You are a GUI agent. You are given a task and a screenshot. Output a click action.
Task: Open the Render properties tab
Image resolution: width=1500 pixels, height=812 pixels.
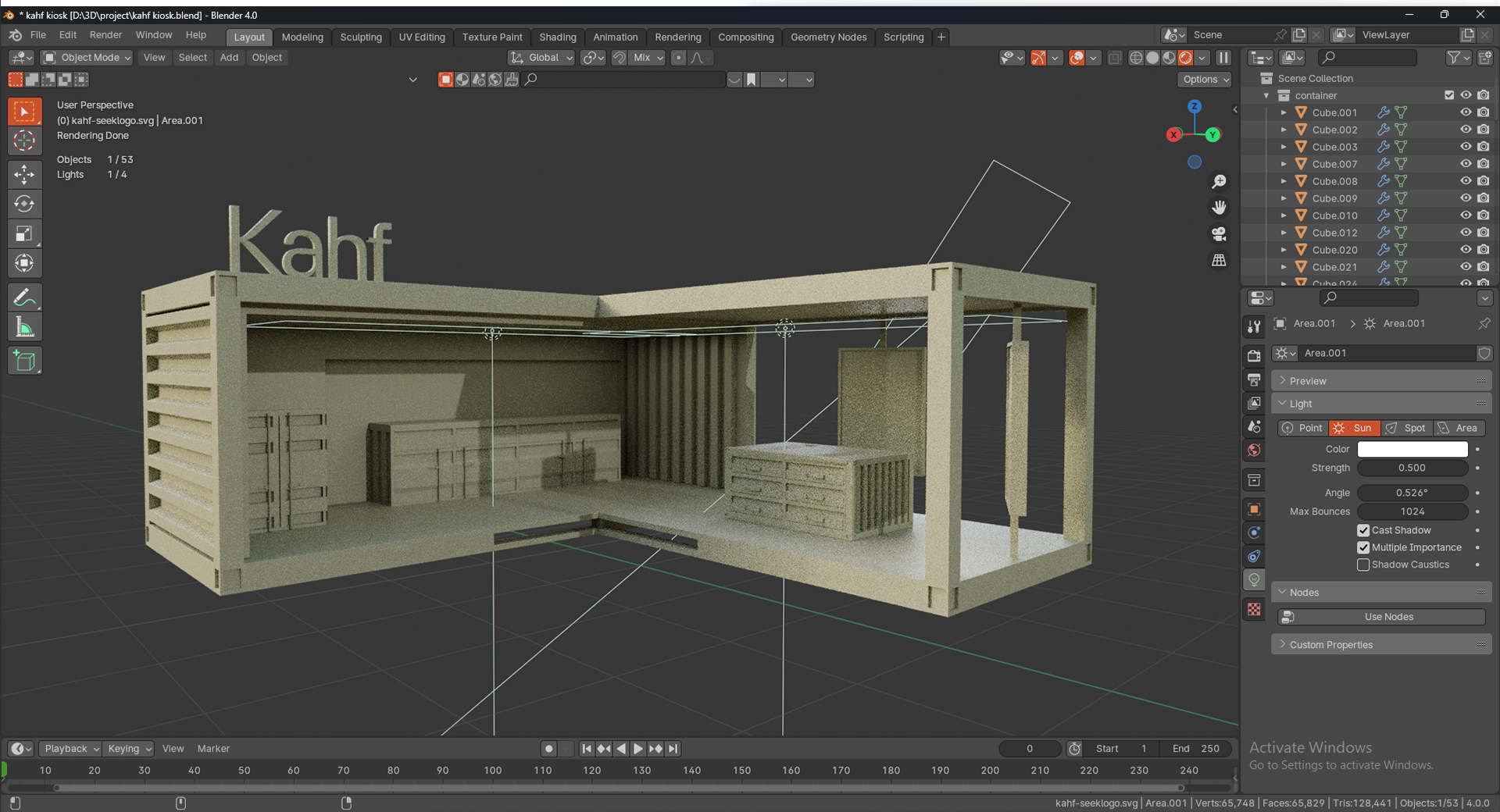[1254, 355]
